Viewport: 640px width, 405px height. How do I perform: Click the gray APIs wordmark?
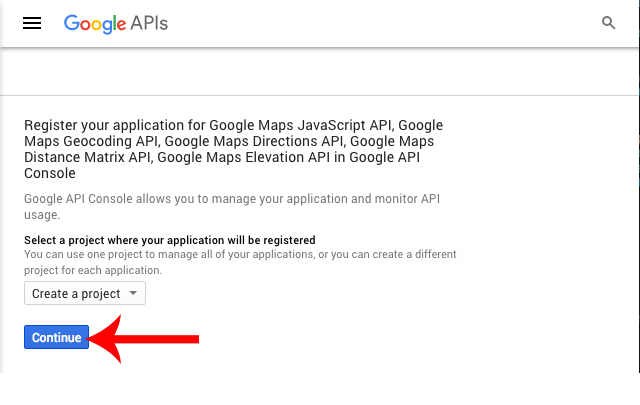point(149,24)
